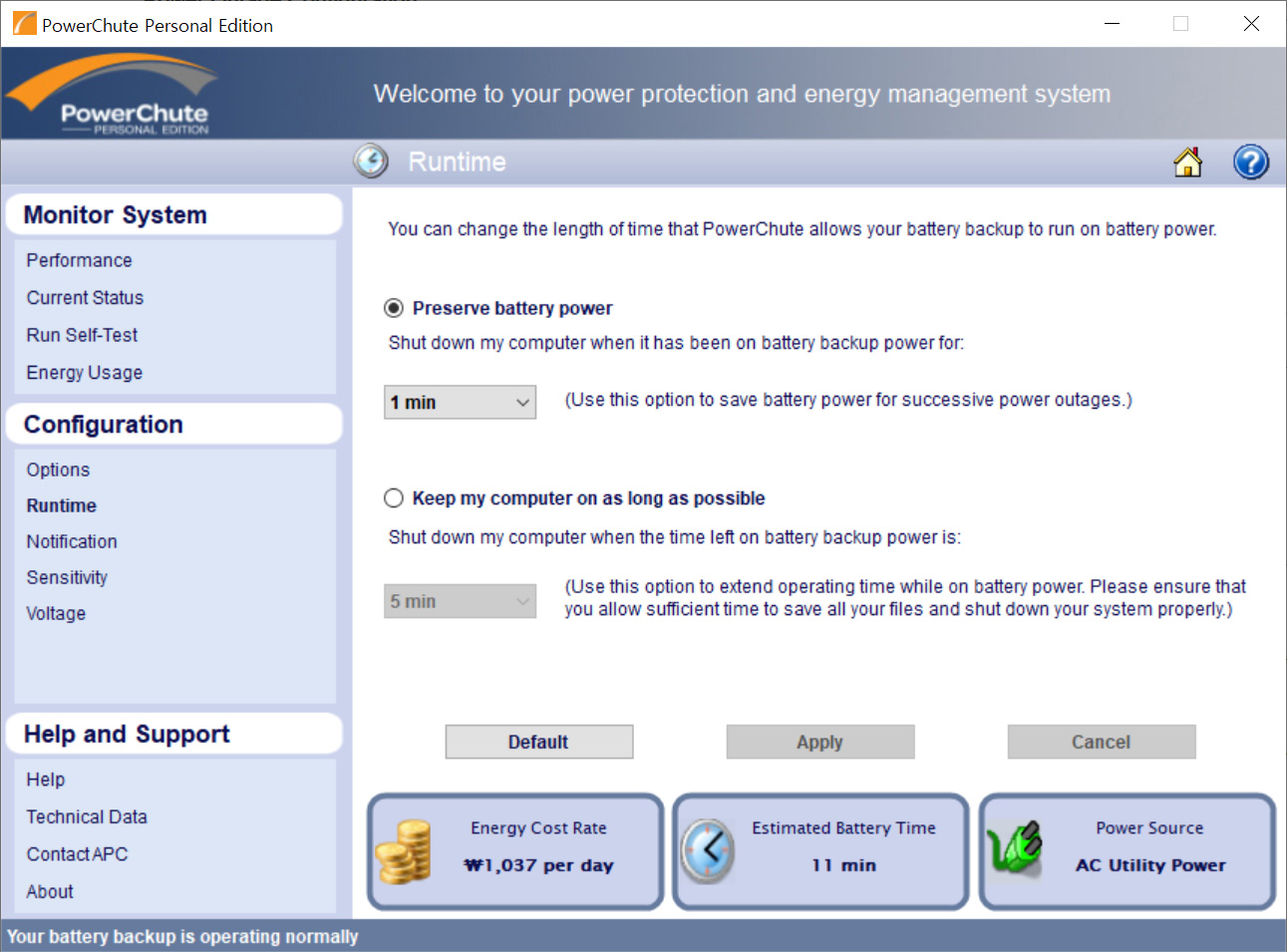This screenshot has width=1287, height=952.
Task: Open Notification settings
Action: 72,541
